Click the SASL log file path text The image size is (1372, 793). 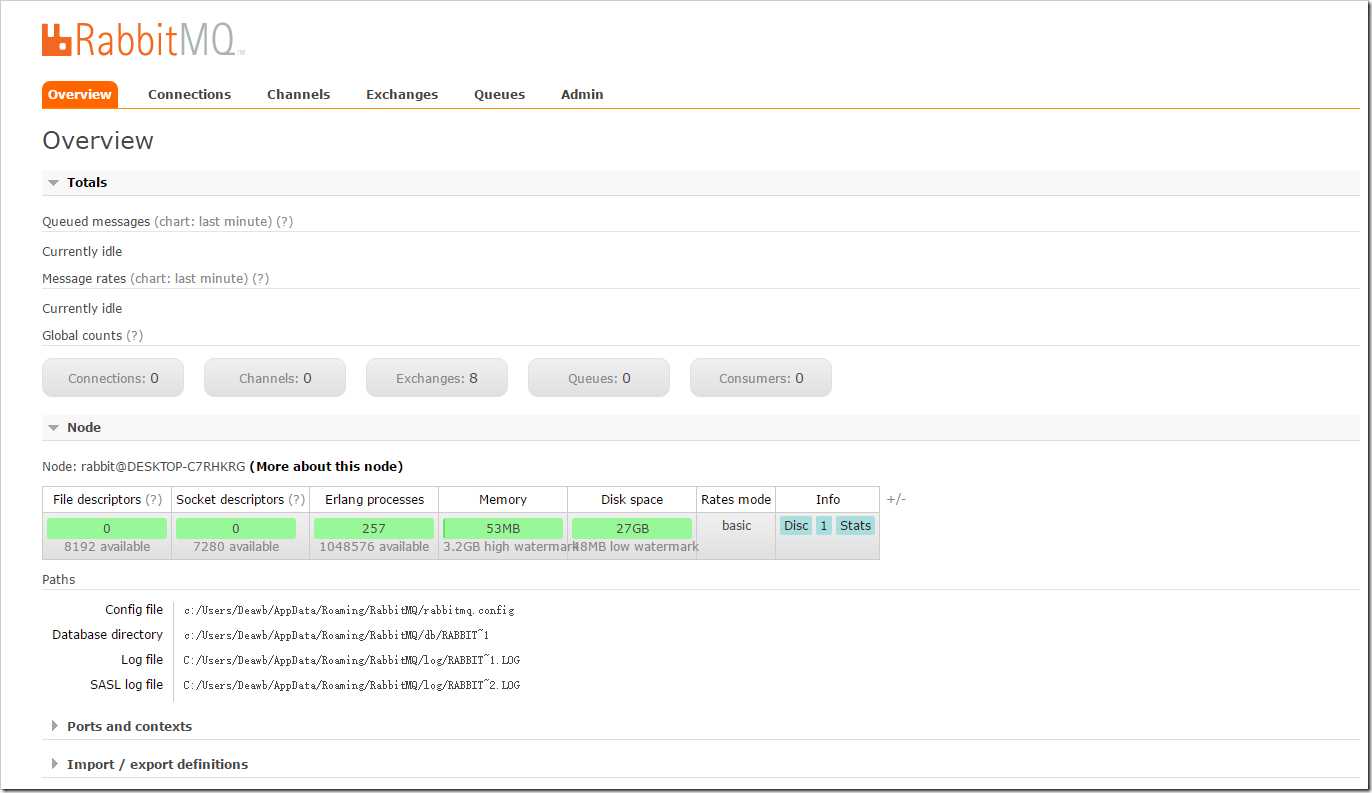[352, 685]
